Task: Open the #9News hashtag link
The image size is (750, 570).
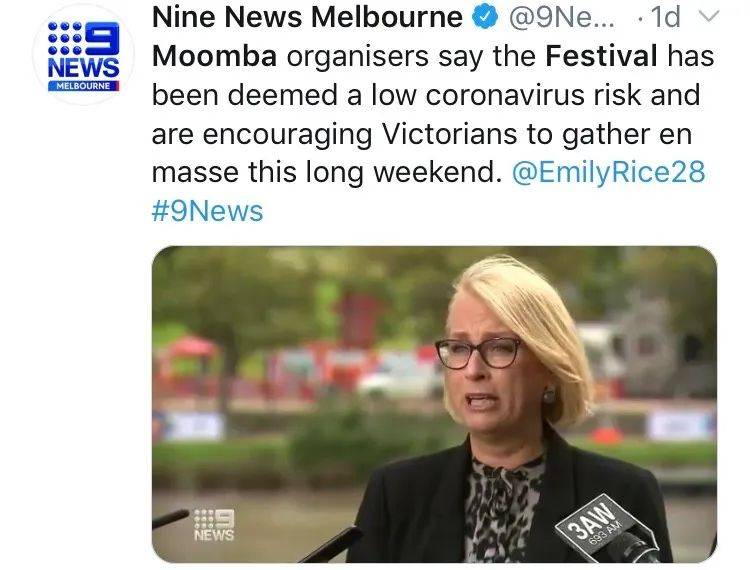Action: click(207, 211)
